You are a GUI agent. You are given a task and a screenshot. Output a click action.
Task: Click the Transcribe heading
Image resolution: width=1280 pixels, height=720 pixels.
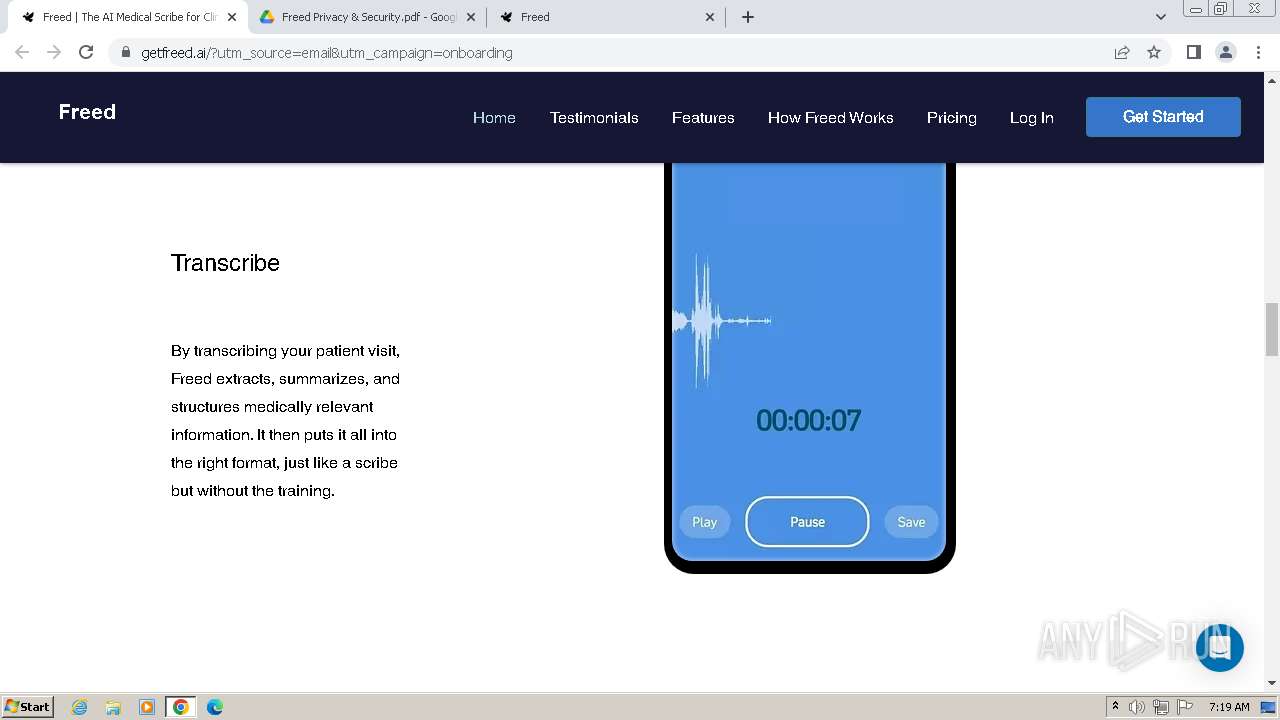point(225,263)
